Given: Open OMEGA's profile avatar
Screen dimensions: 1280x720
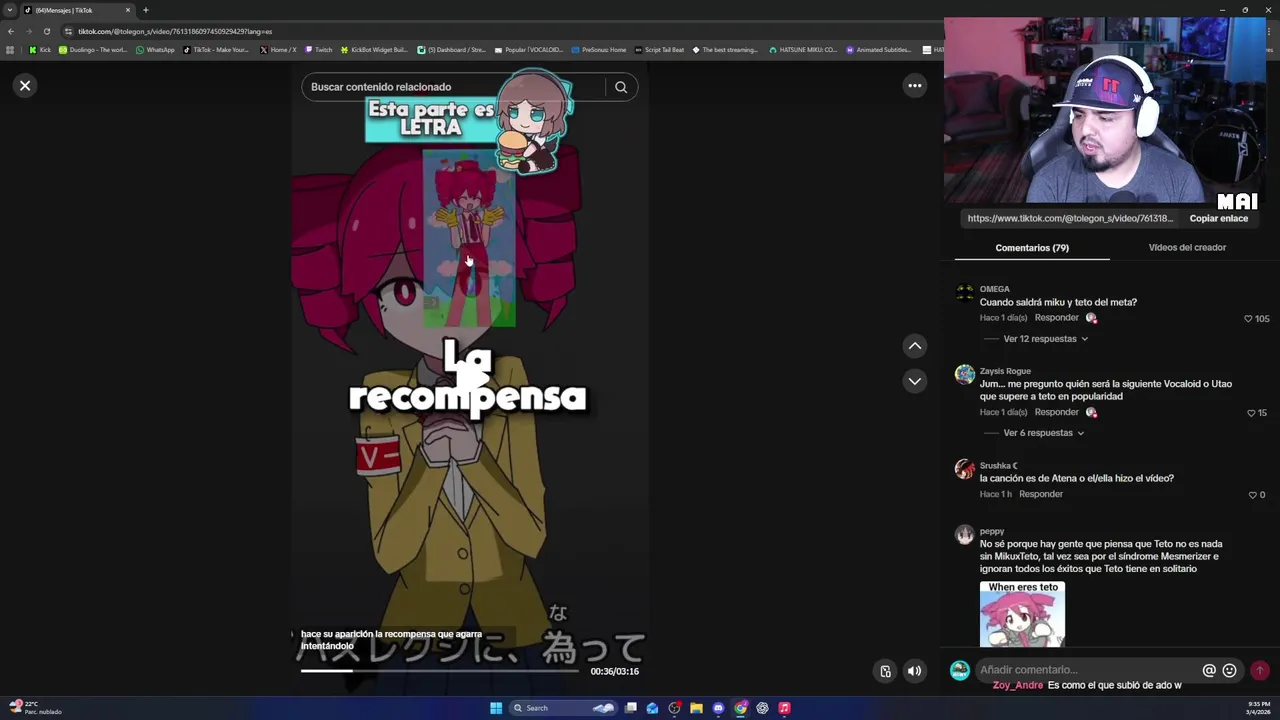Looking at the screenshot, I should pos(964,293).
